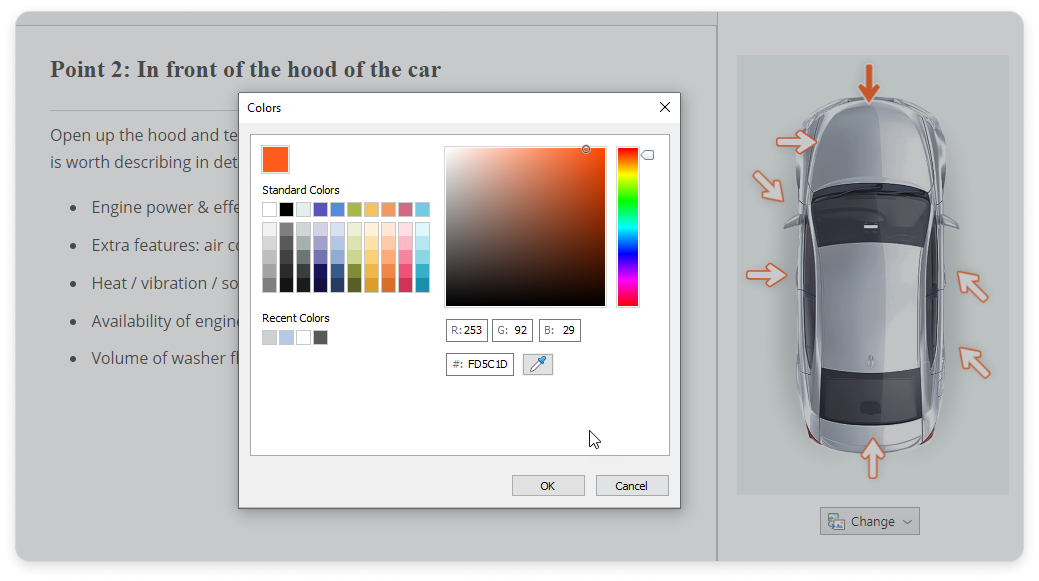1039x581 pixels.
Task: Click the image icon on the Change button
Action: pos(834,521)
